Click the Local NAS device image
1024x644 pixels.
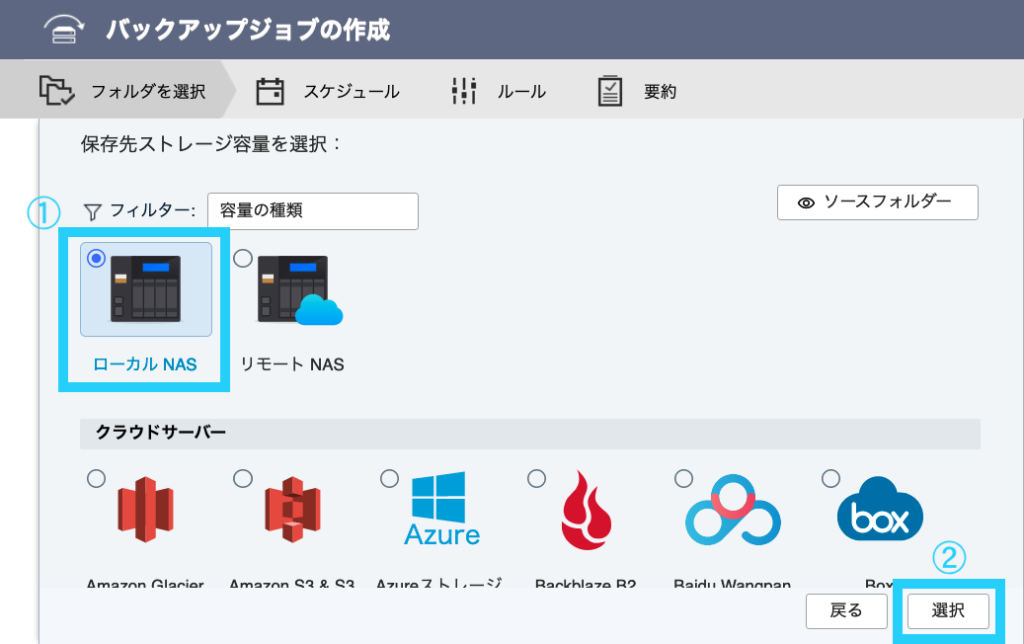(x=146, y=289)
